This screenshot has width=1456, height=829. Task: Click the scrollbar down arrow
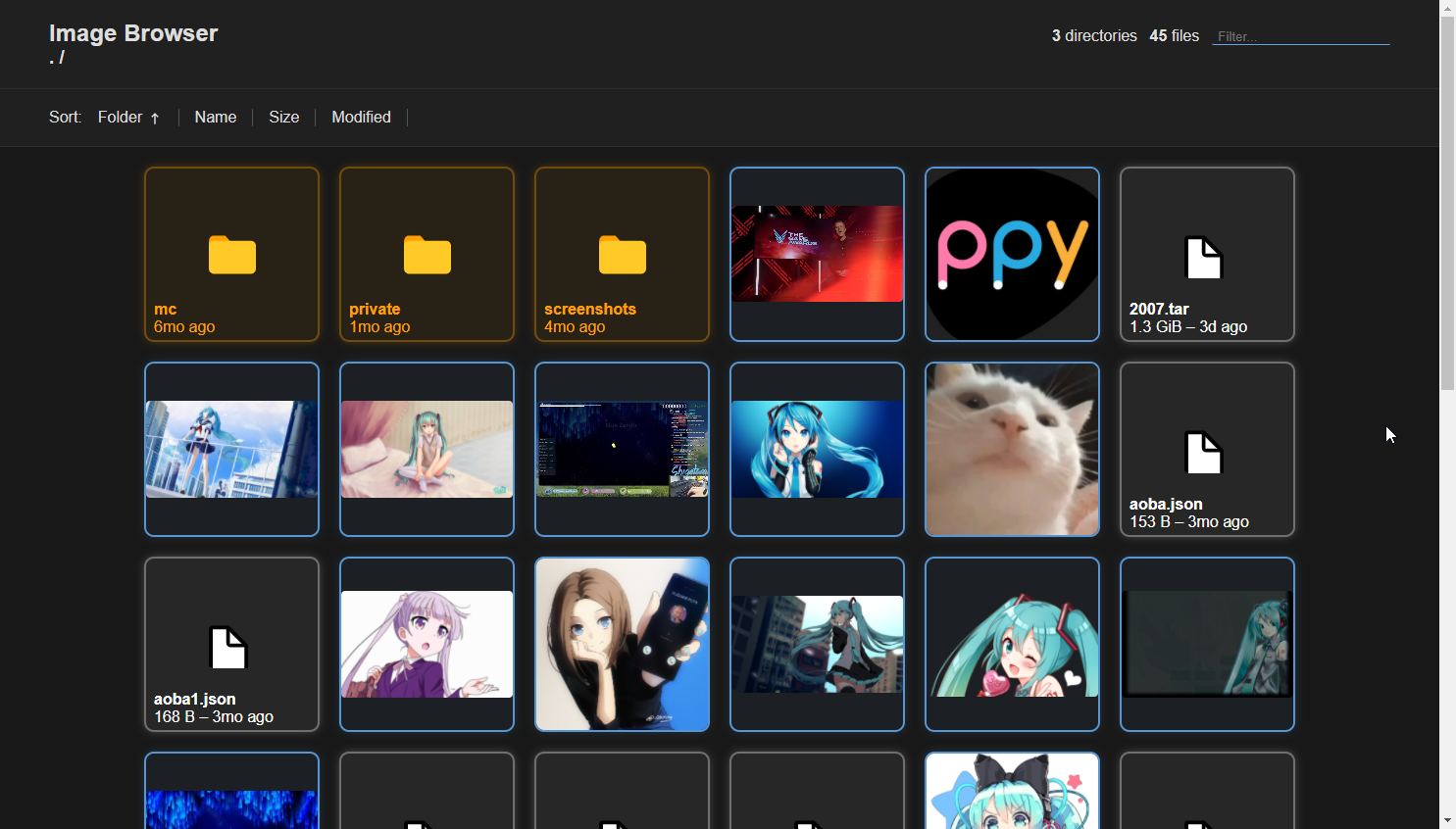coord(1448,821)
